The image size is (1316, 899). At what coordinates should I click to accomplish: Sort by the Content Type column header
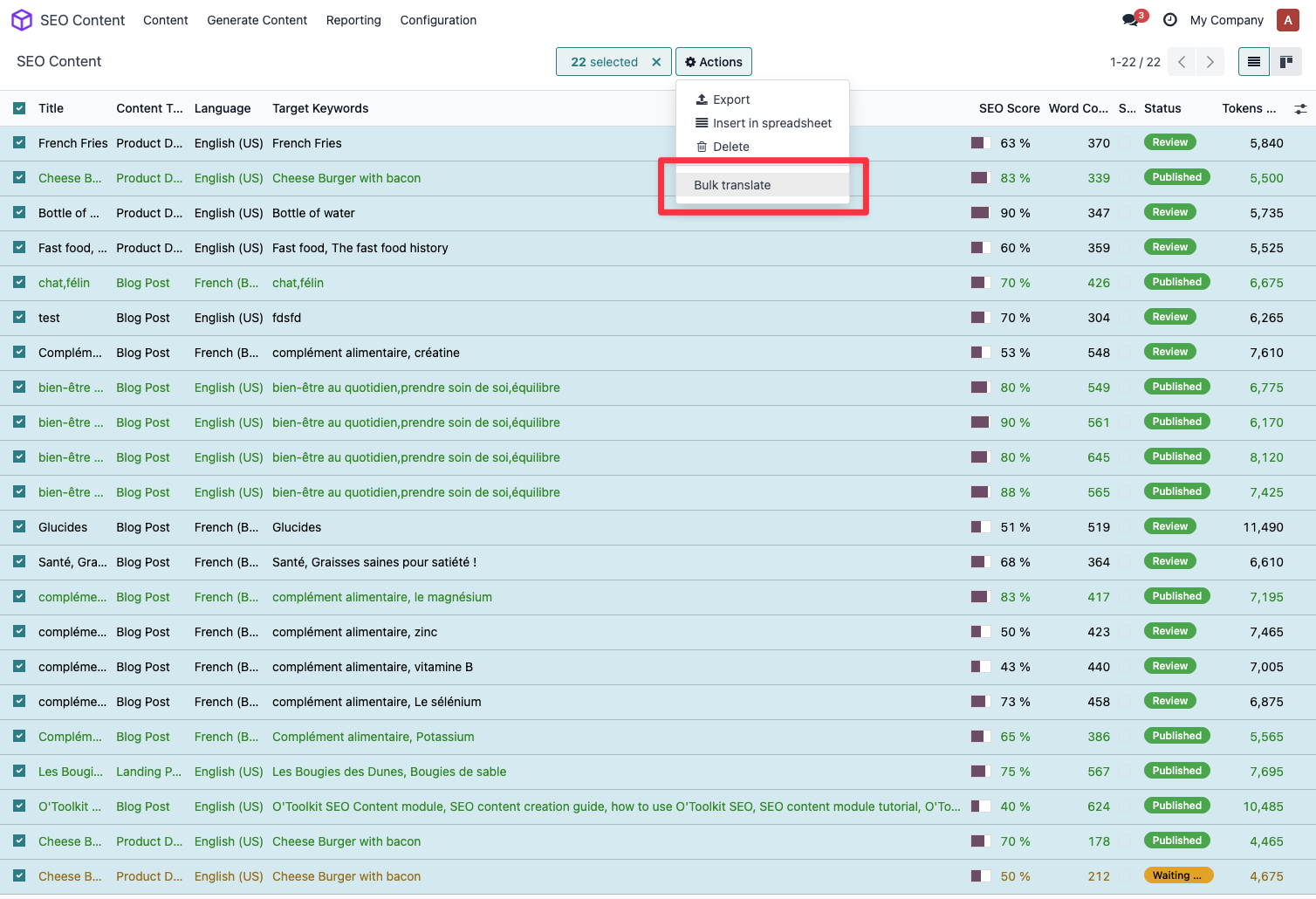[150, 108]
